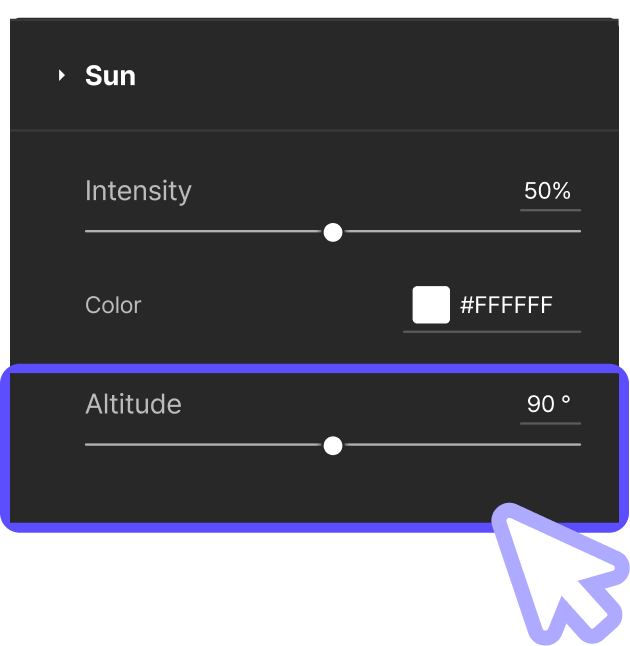630x646 pixels.
Task: Click the Altitude label text
Action: (x=133, y=404)
